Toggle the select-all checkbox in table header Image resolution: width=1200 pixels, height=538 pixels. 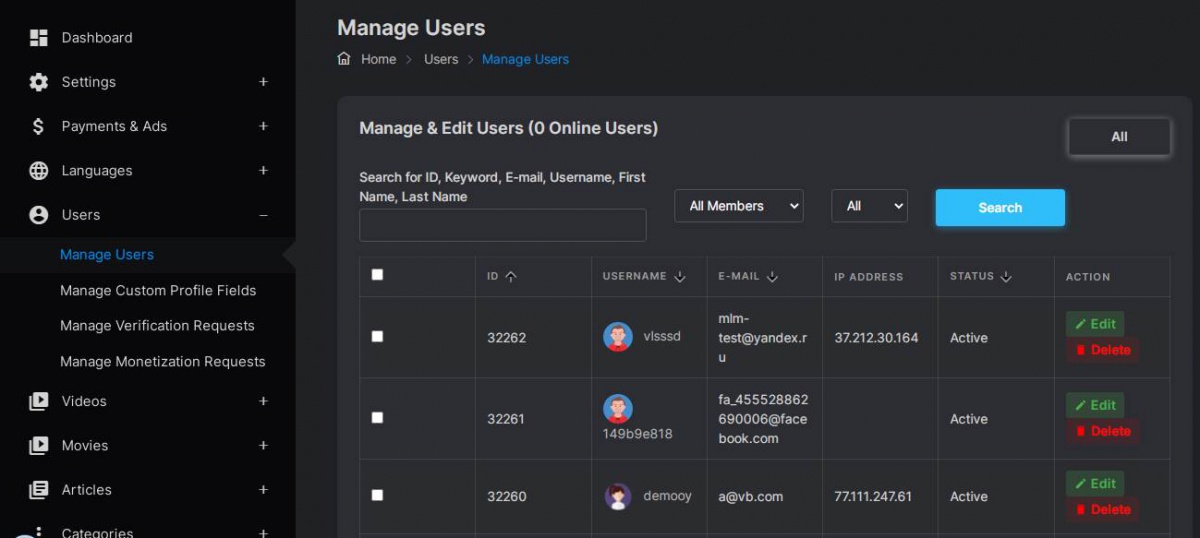pyautogui.click(x=377, y=275)
